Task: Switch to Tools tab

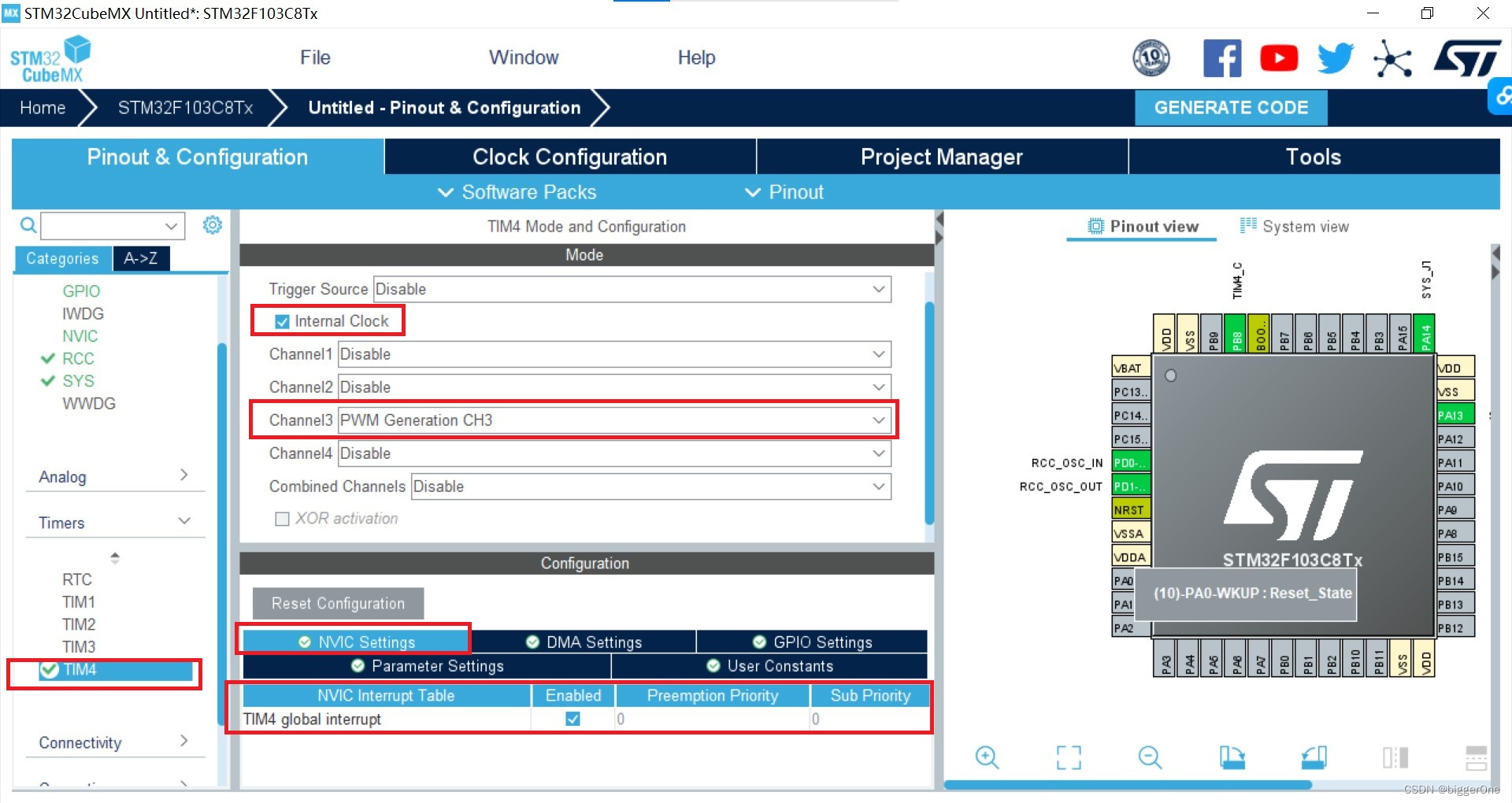Action: [1314, 157]
